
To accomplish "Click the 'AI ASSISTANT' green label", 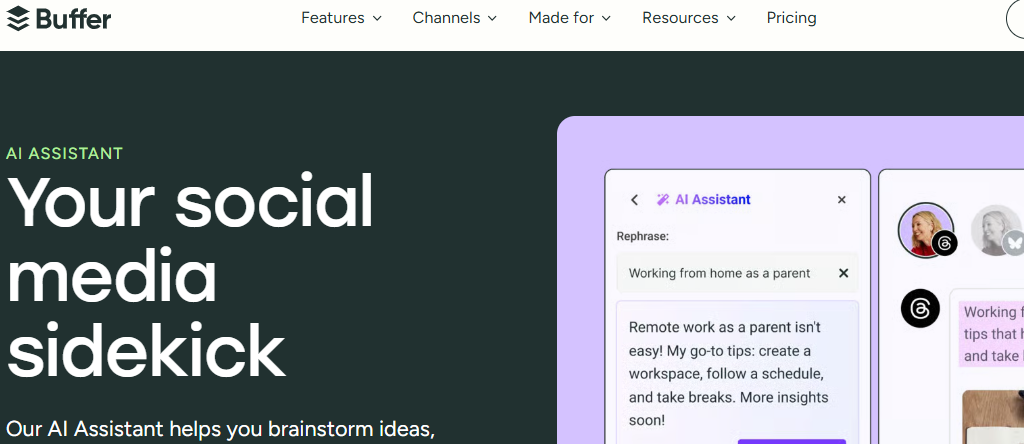I will 64,153.
